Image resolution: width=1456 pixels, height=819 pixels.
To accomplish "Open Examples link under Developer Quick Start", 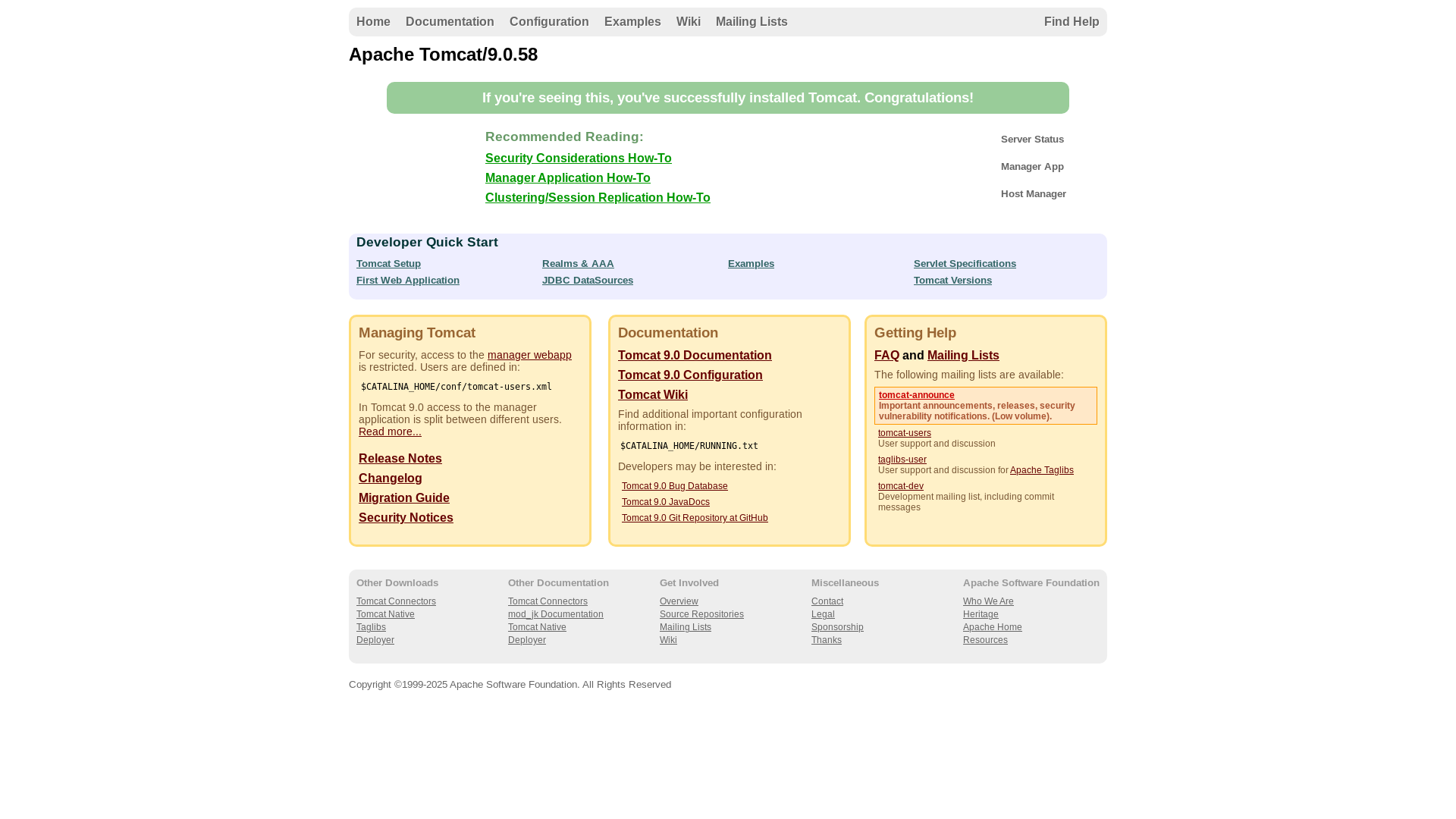I will [751, 264].
